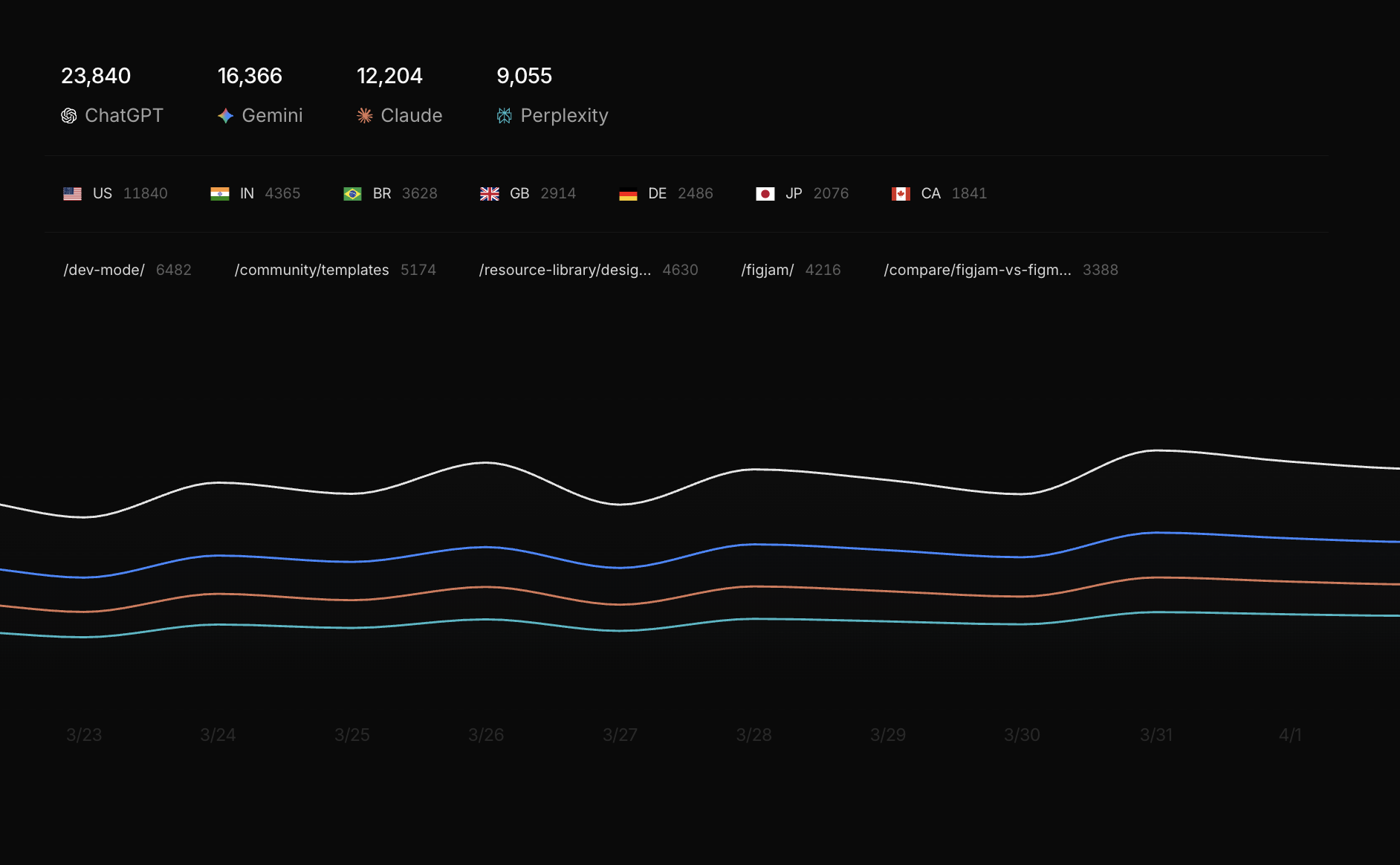Viewport: 1400px width, 865px height.
Task: Click the 23,840 ChatGPT total
Action: (96, 76)
